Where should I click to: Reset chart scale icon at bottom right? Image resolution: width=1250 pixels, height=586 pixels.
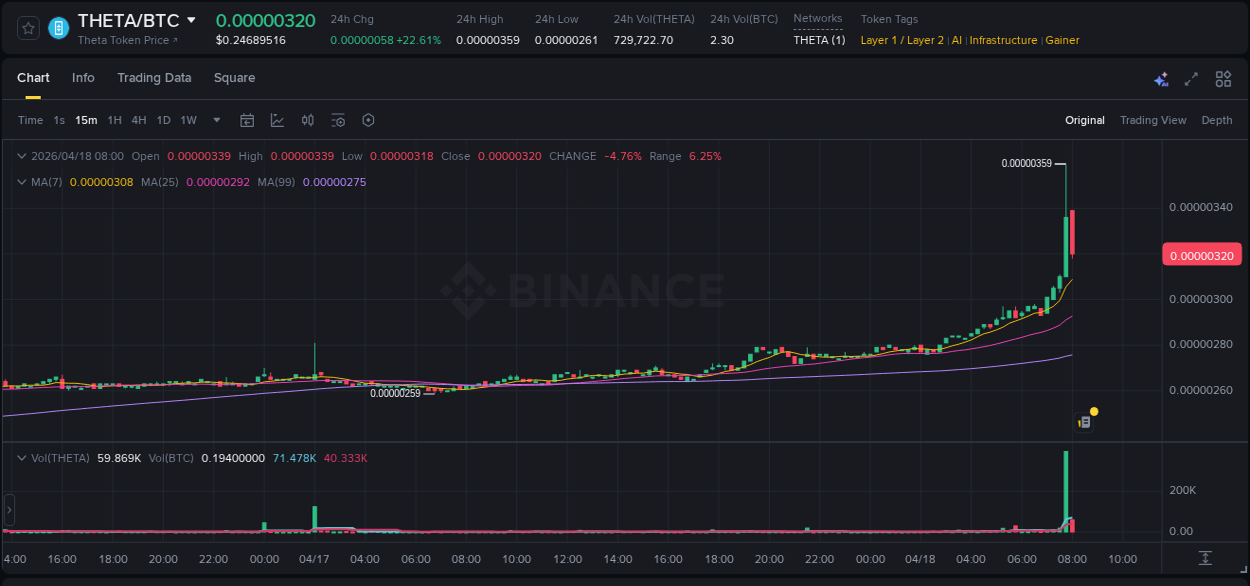coord(1206,558)
